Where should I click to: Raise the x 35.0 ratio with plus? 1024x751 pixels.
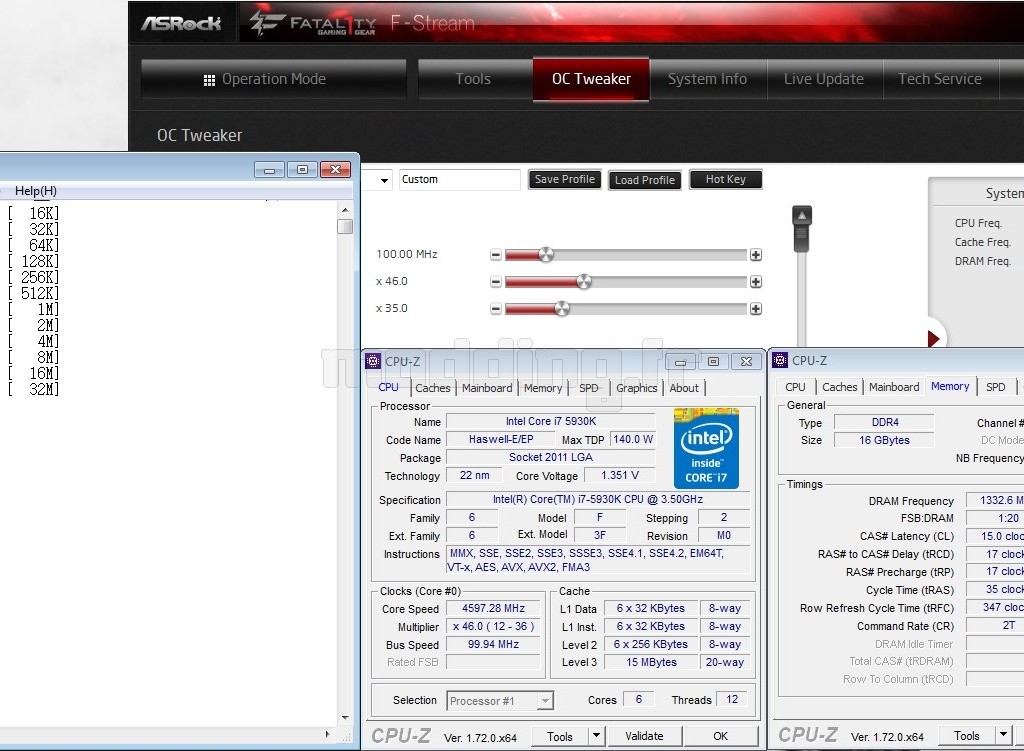tap(756, 309)
